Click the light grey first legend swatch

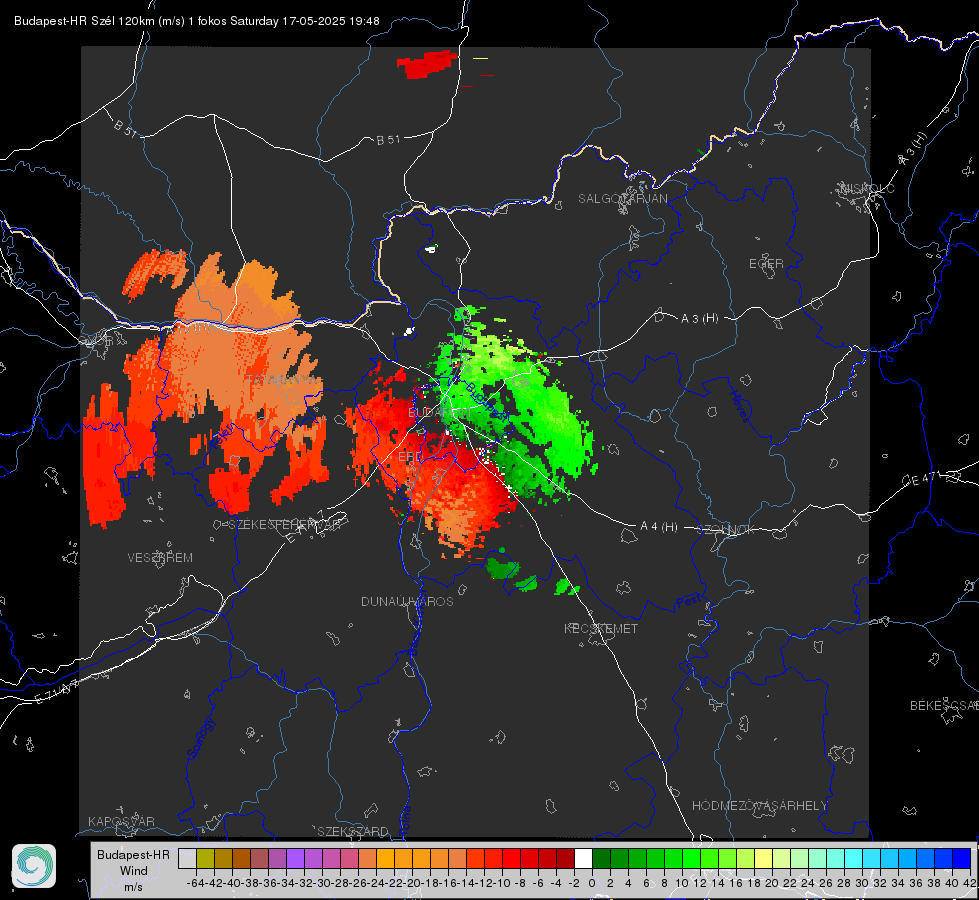pyautogui.click(x=187, y=858)
